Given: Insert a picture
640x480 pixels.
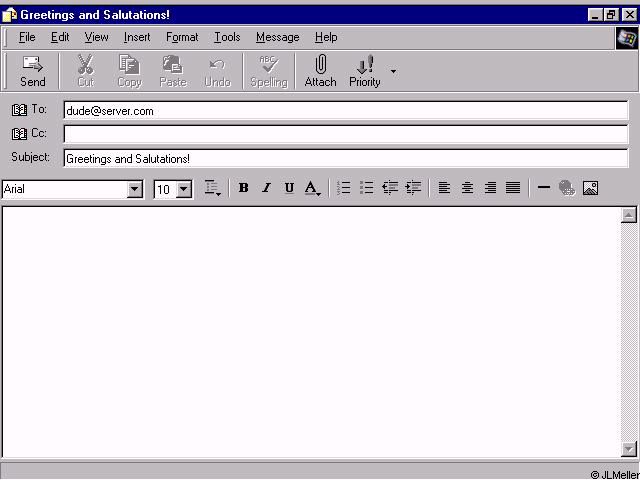Looking at the screenshot, I should 590,188.
